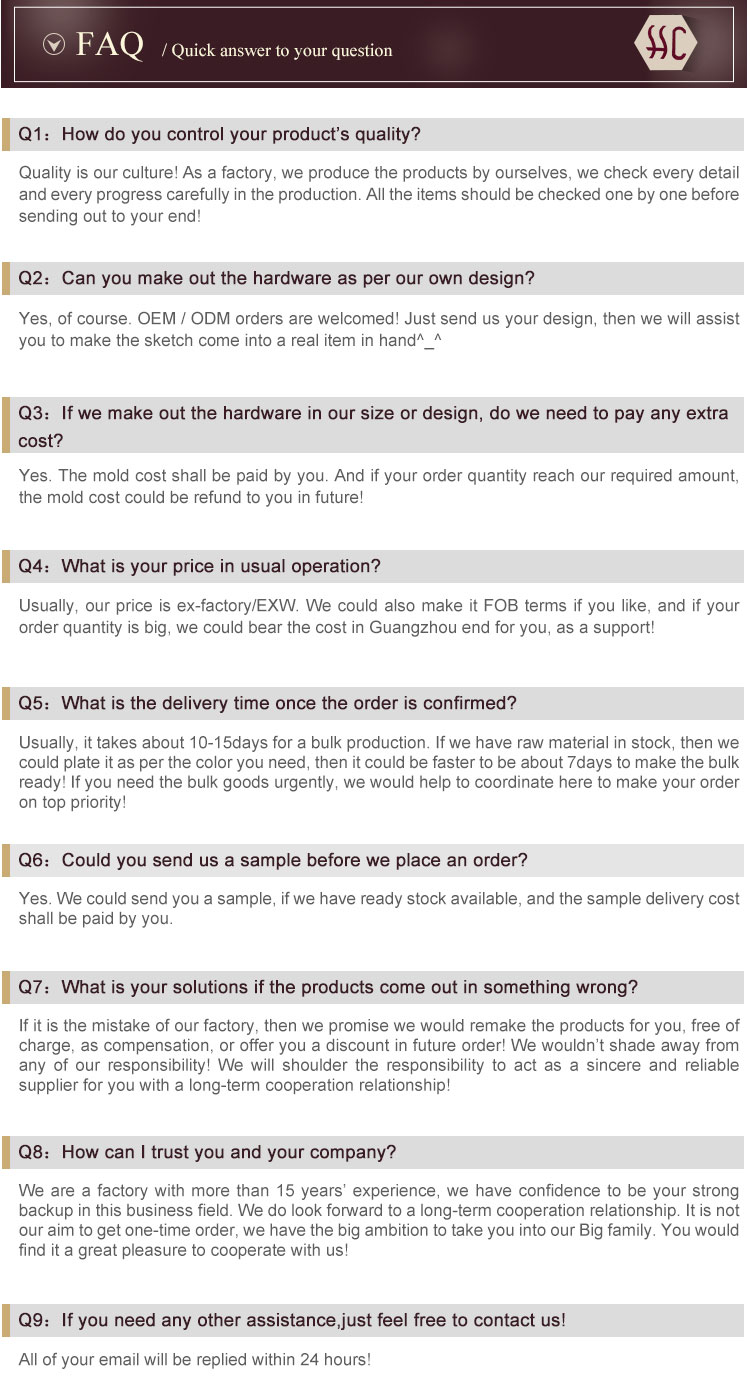
Task: Click the HC hexagon logo
Action: point(665,43)
